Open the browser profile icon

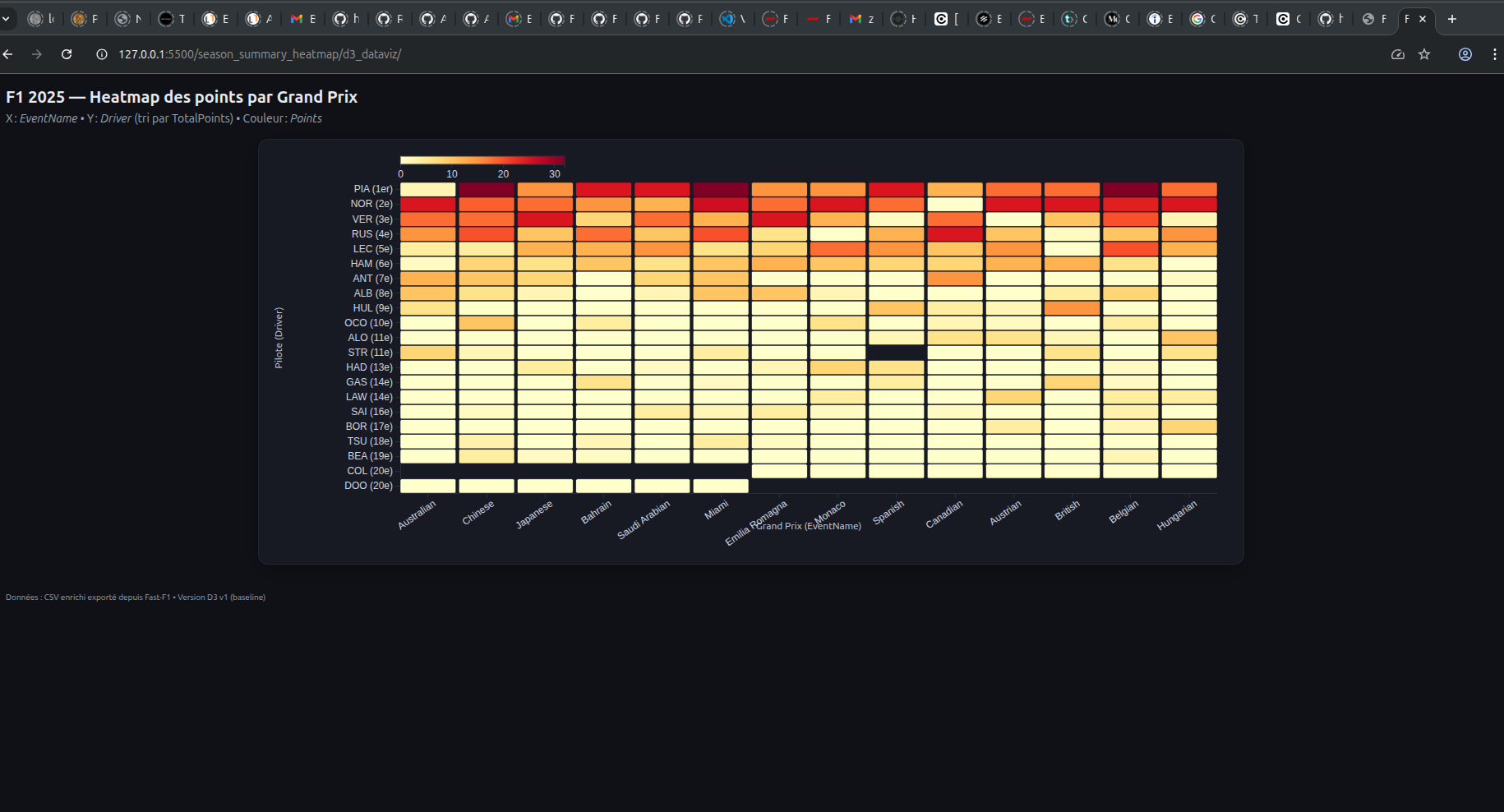1465,54
